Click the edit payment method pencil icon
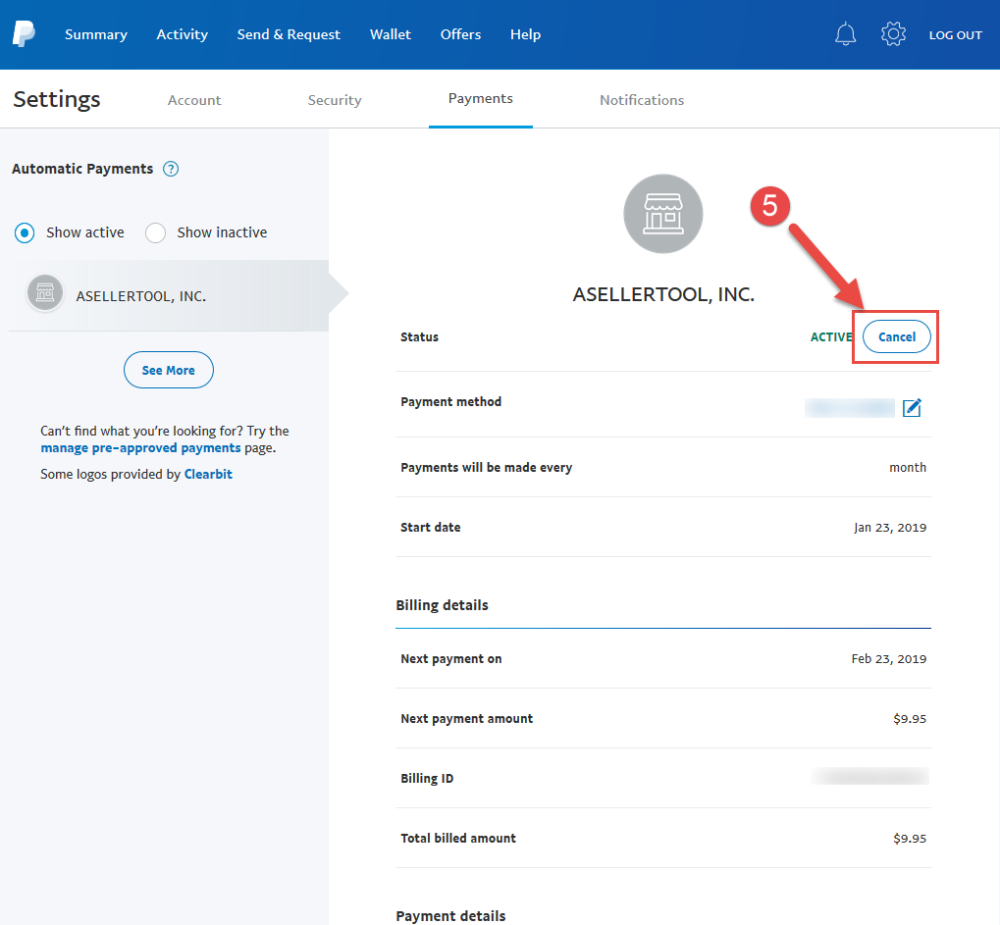 coord(912,407)
